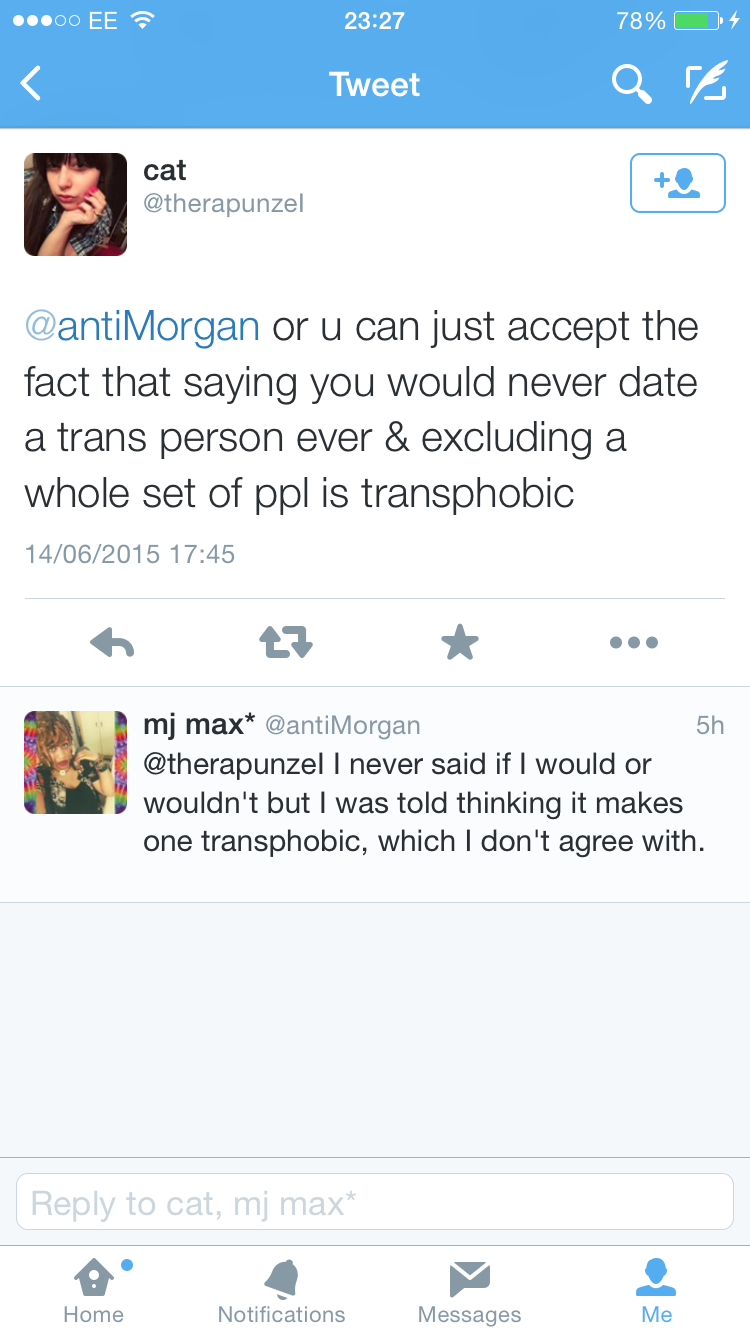Open mj max* reply tweet
Image resolution: width=750 pixels, height=1334 pixels.
(x=424, y=803)
